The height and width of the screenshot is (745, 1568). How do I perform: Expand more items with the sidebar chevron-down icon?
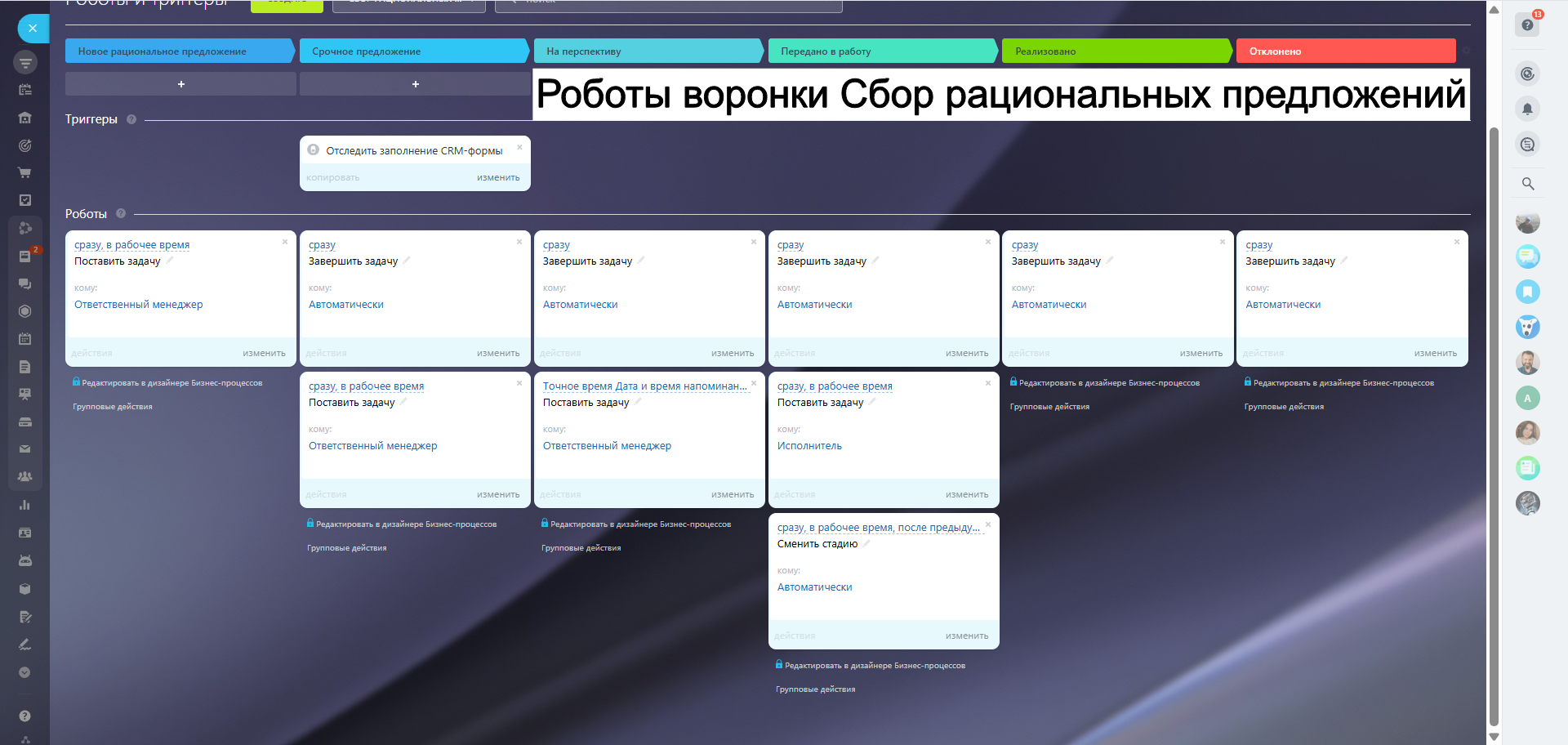coord(24,672)
